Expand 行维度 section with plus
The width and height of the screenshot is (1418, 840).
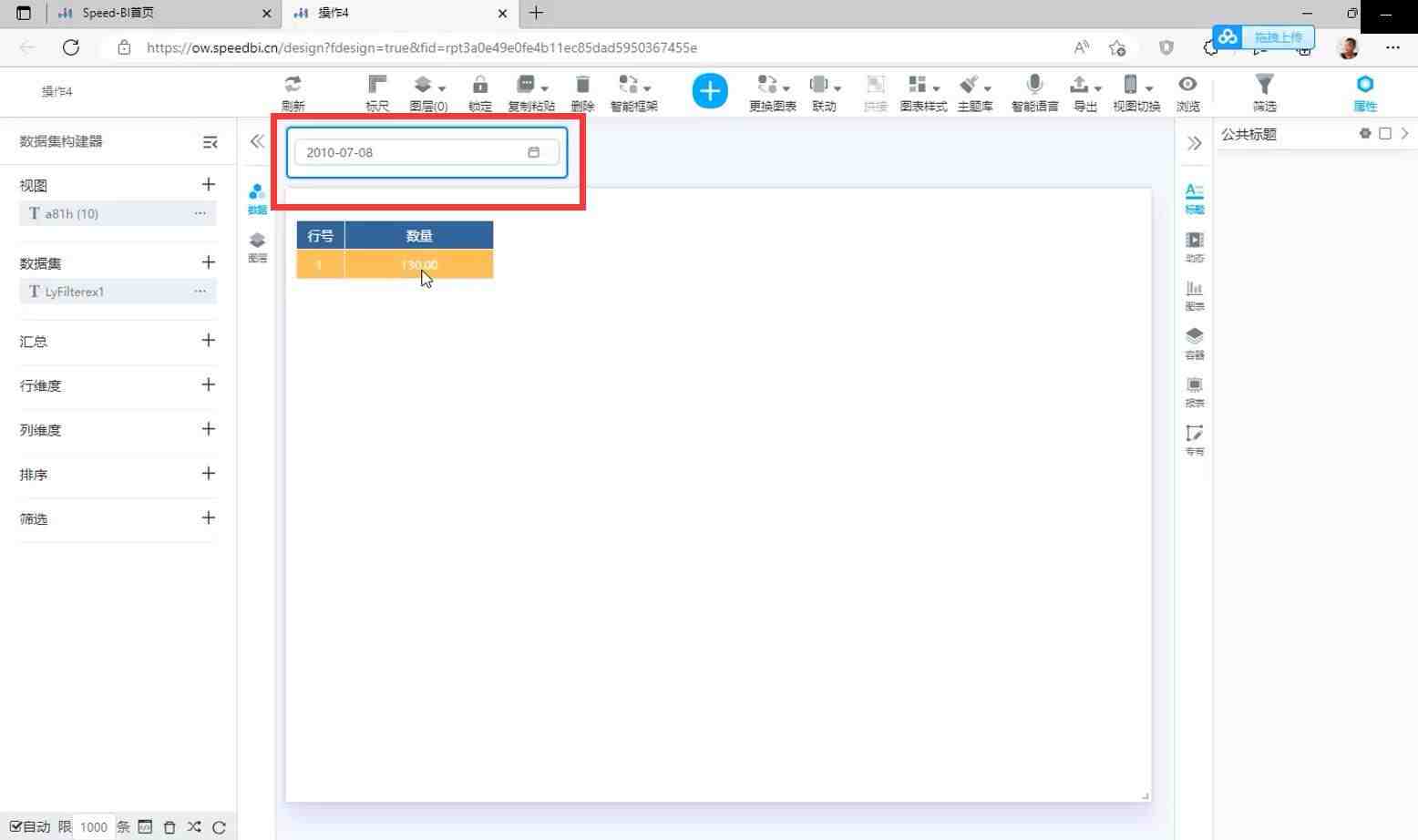pyautogui.click(x=209, y=384)
